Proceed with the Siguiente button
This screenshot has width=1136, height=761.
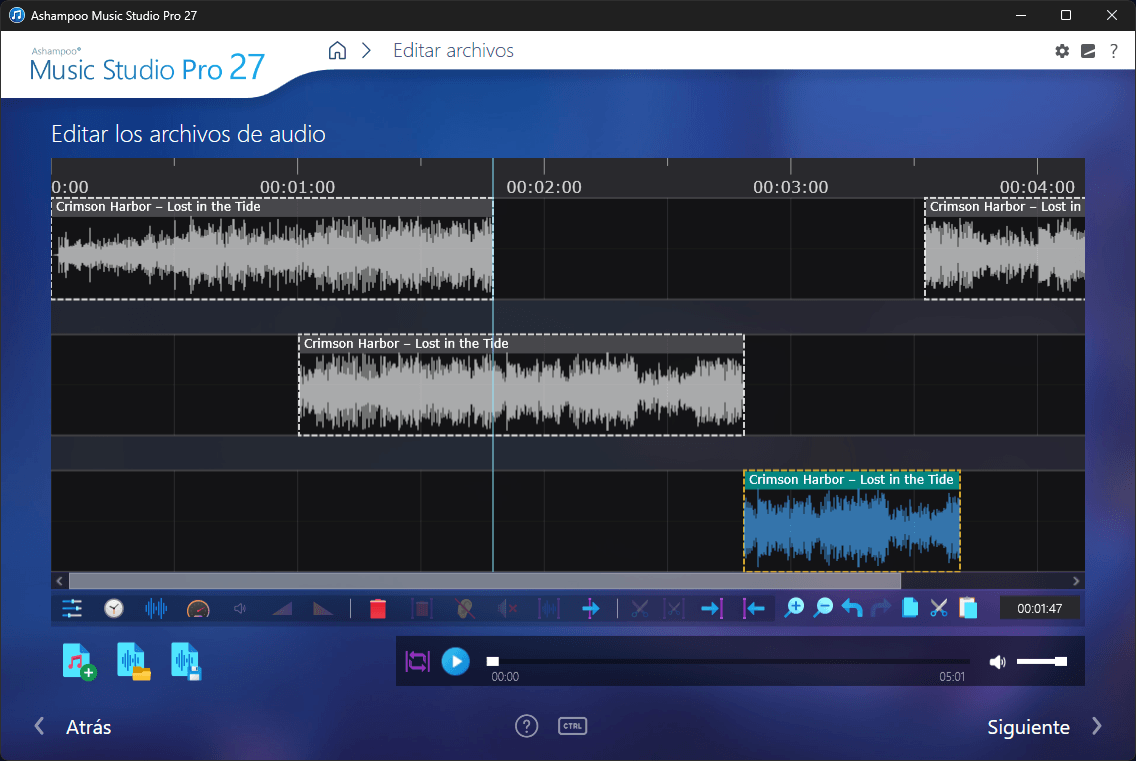pos(1044,727)
